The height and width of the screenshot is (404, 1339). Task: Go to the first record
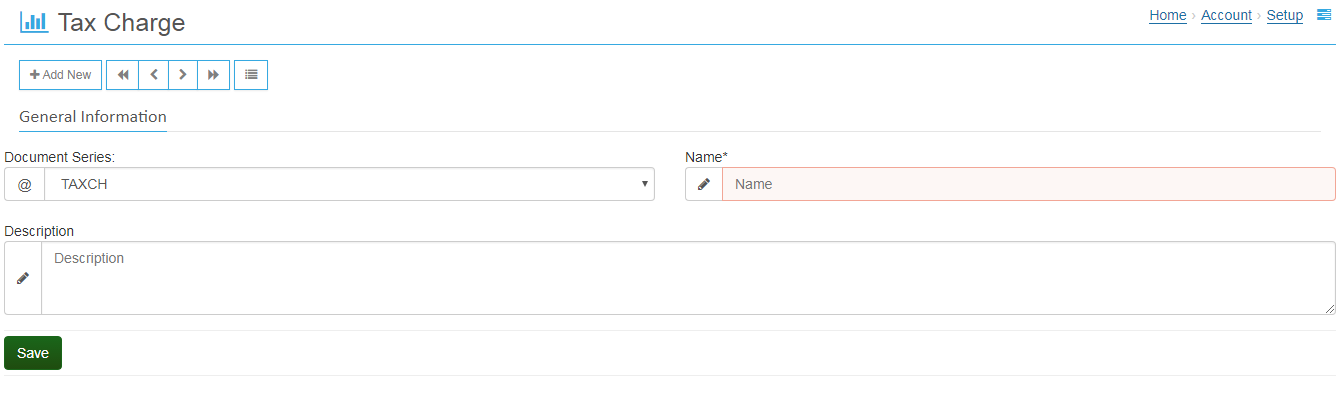tap(123, 75)
